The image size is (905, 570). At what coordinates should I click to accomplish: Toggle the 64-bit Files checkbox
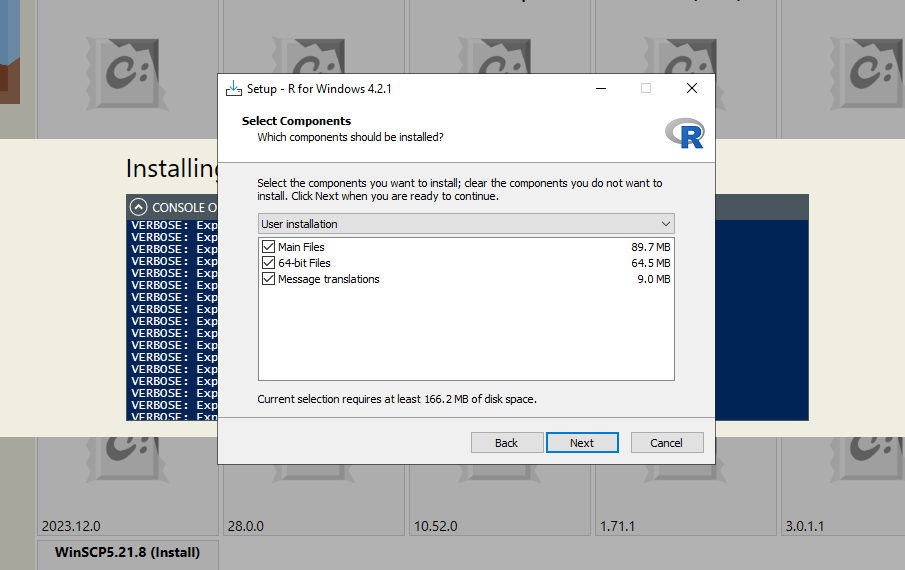pyautogui.click(x=268, y=263)
